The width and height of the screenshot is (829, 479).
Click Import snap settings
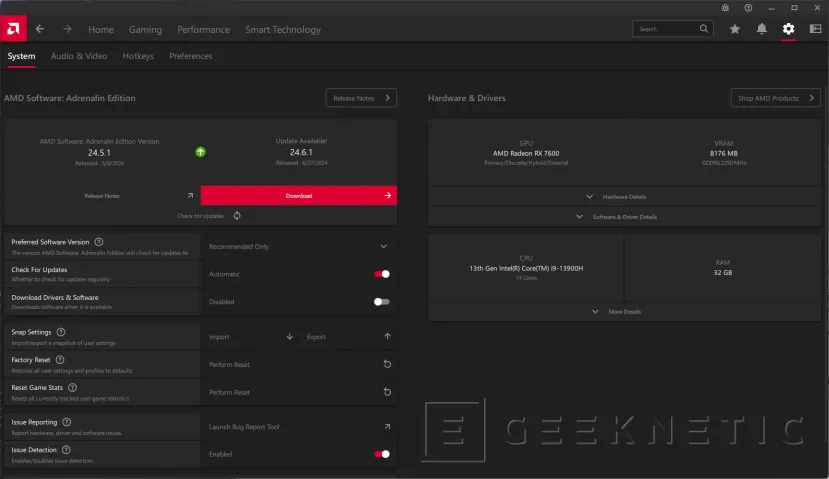pos(219,337)
